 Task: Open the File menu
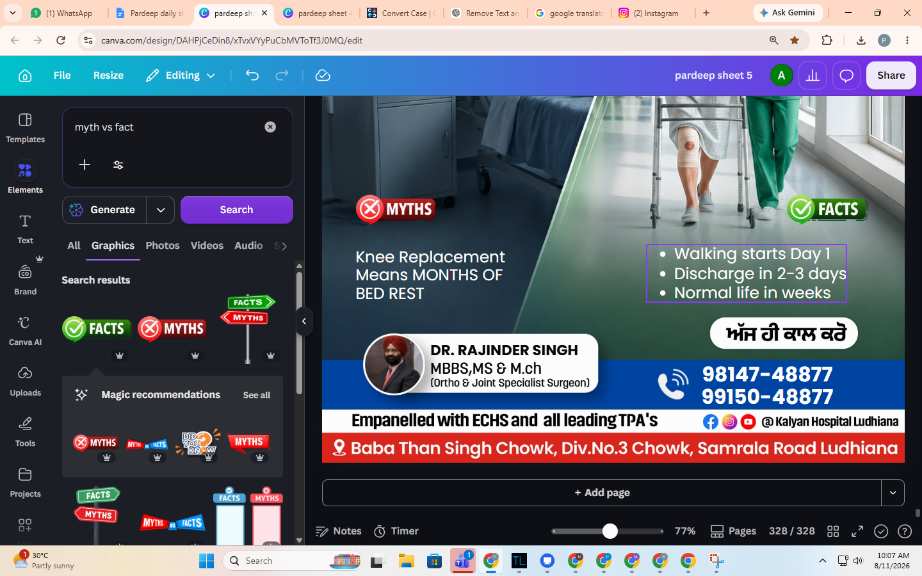click(x=62, y=75)
